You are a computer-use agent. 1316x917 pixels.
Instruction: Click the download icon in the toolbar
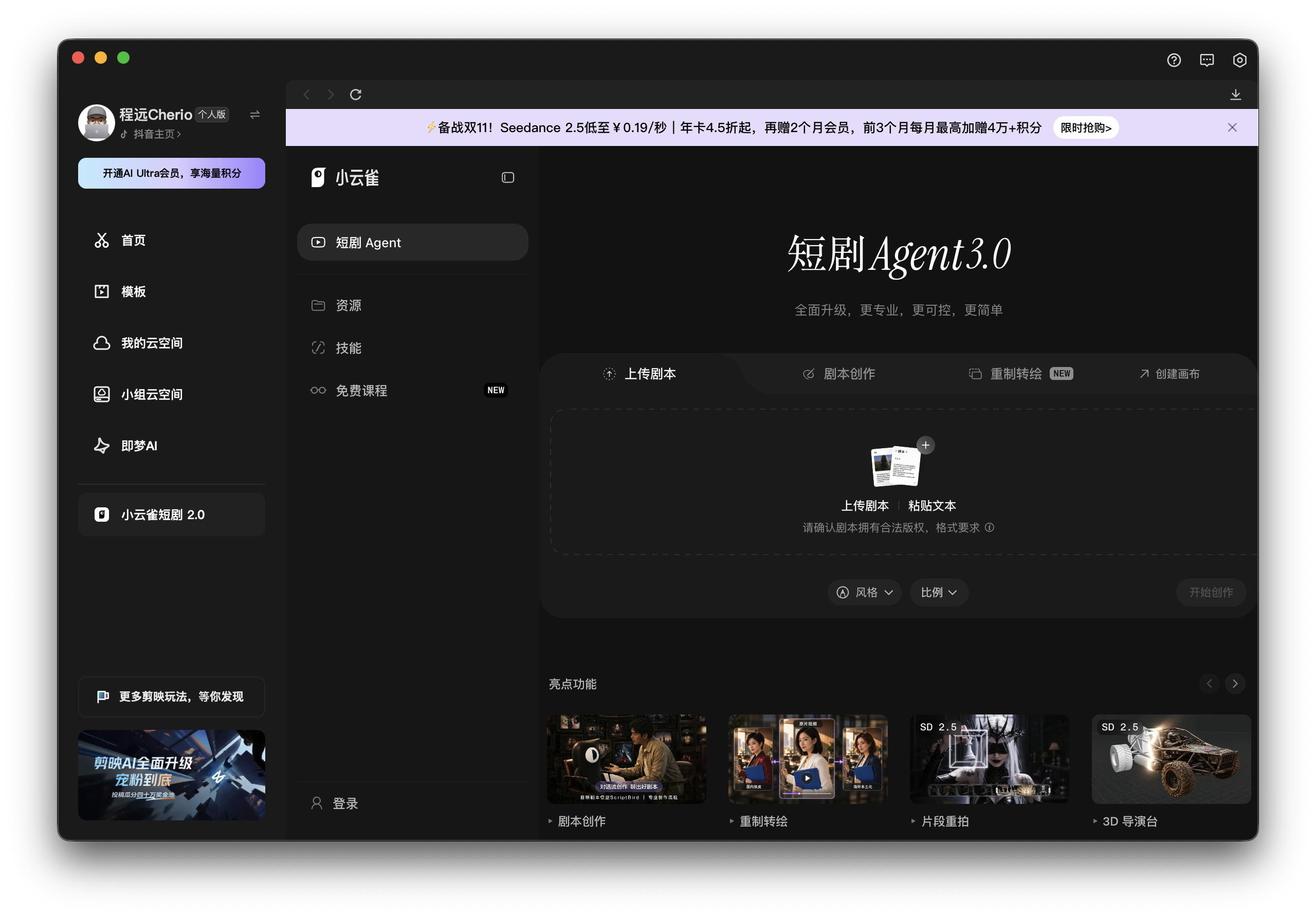point(1235,95)
